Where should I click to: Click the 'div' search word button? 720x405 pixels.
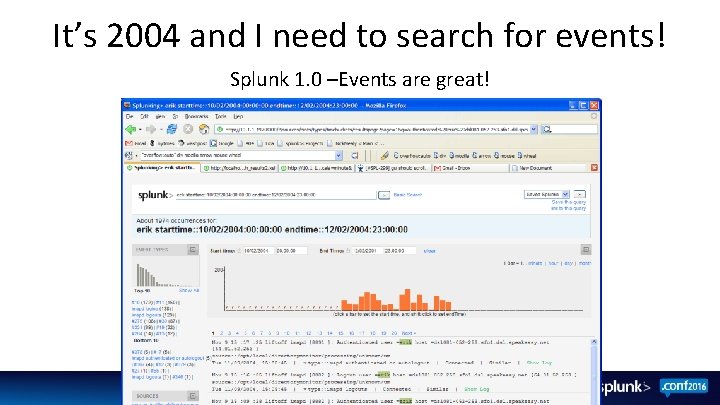[x=440, y=156]
